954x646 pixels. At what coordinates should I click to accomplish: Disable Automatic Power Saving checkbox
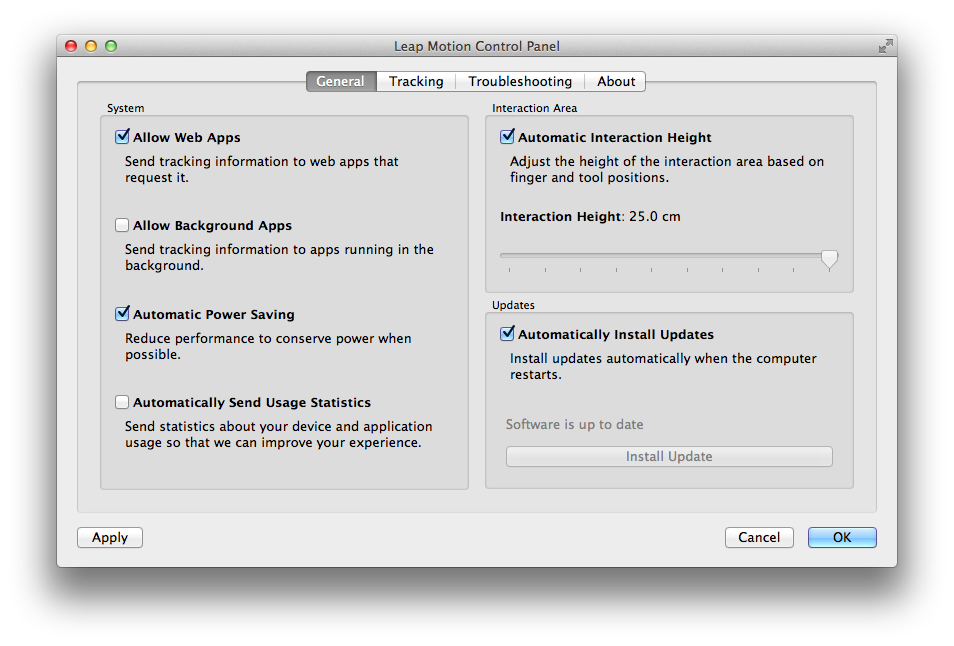pos(122,314)
